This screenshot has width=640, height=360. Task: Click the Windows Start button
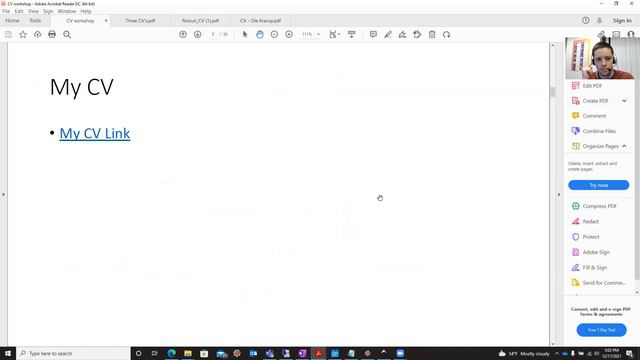point(8,353)
